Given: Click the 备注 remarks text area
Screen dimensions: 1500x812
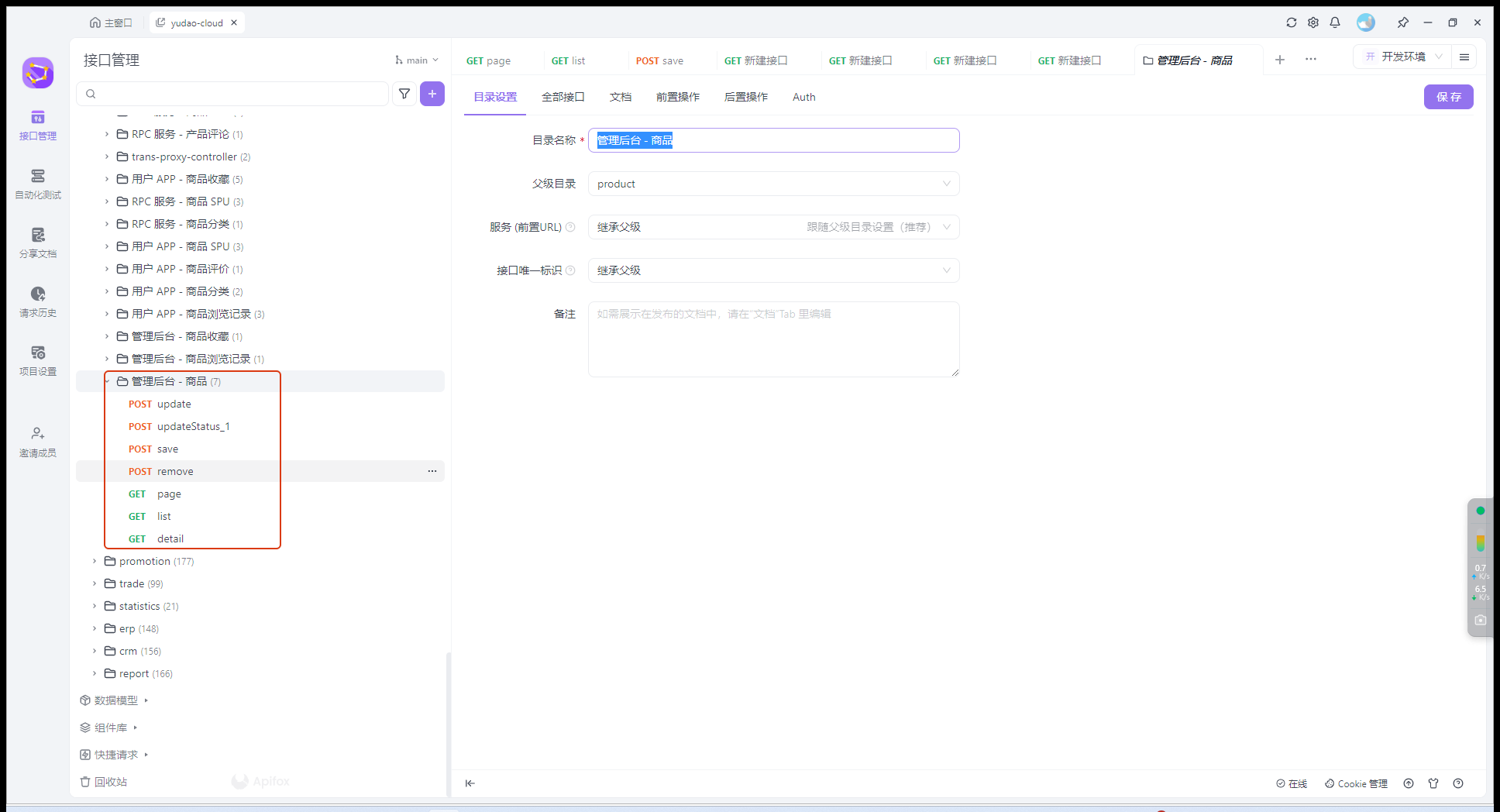Looking at the screenshot, I should click(x=773, y=339).
